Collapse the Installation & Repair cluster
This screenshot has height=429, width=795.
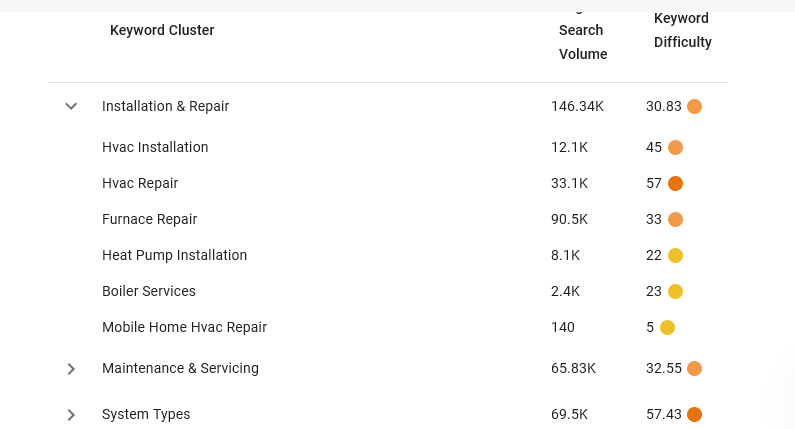[x=71, y=106]
